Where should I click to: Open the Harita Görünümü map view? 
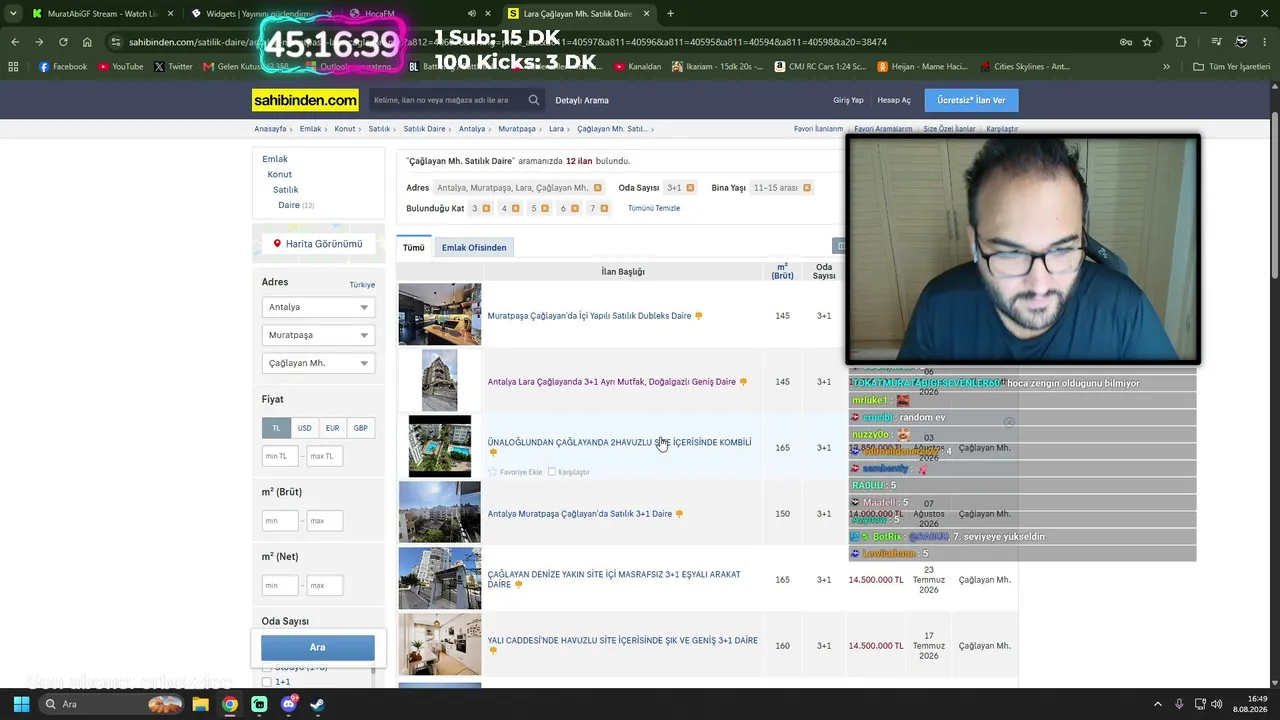318,244
